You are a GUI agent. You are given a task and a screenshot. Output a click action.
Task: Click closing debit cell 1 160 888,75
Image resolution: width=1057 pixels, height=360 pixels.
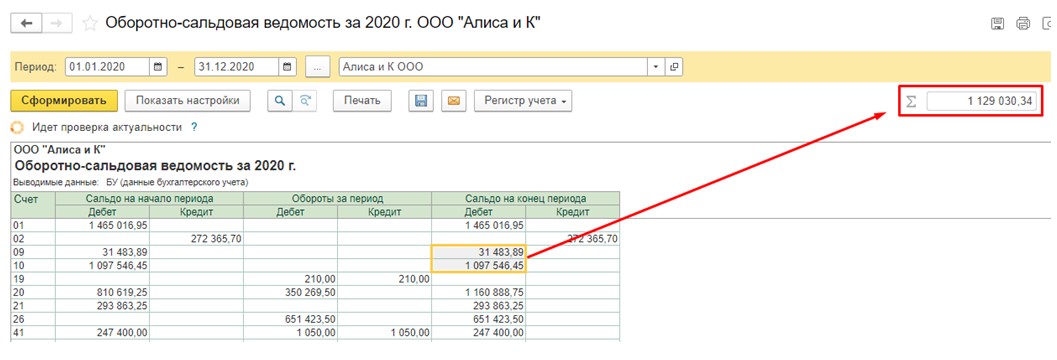coord(479,292)
